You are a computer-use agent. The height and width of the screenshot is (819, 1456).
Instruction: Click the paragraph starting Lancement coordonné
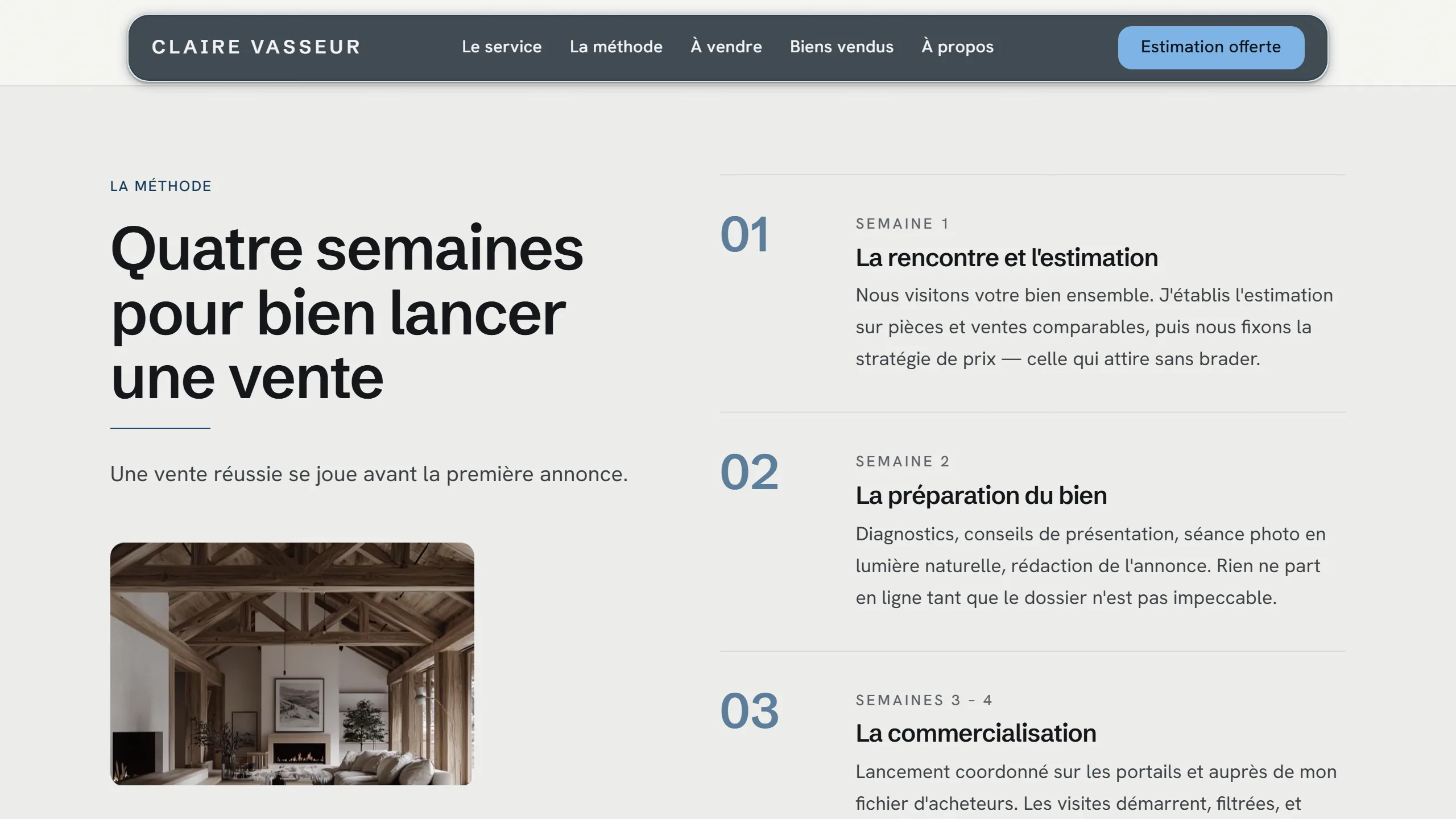pos(1097,788)
